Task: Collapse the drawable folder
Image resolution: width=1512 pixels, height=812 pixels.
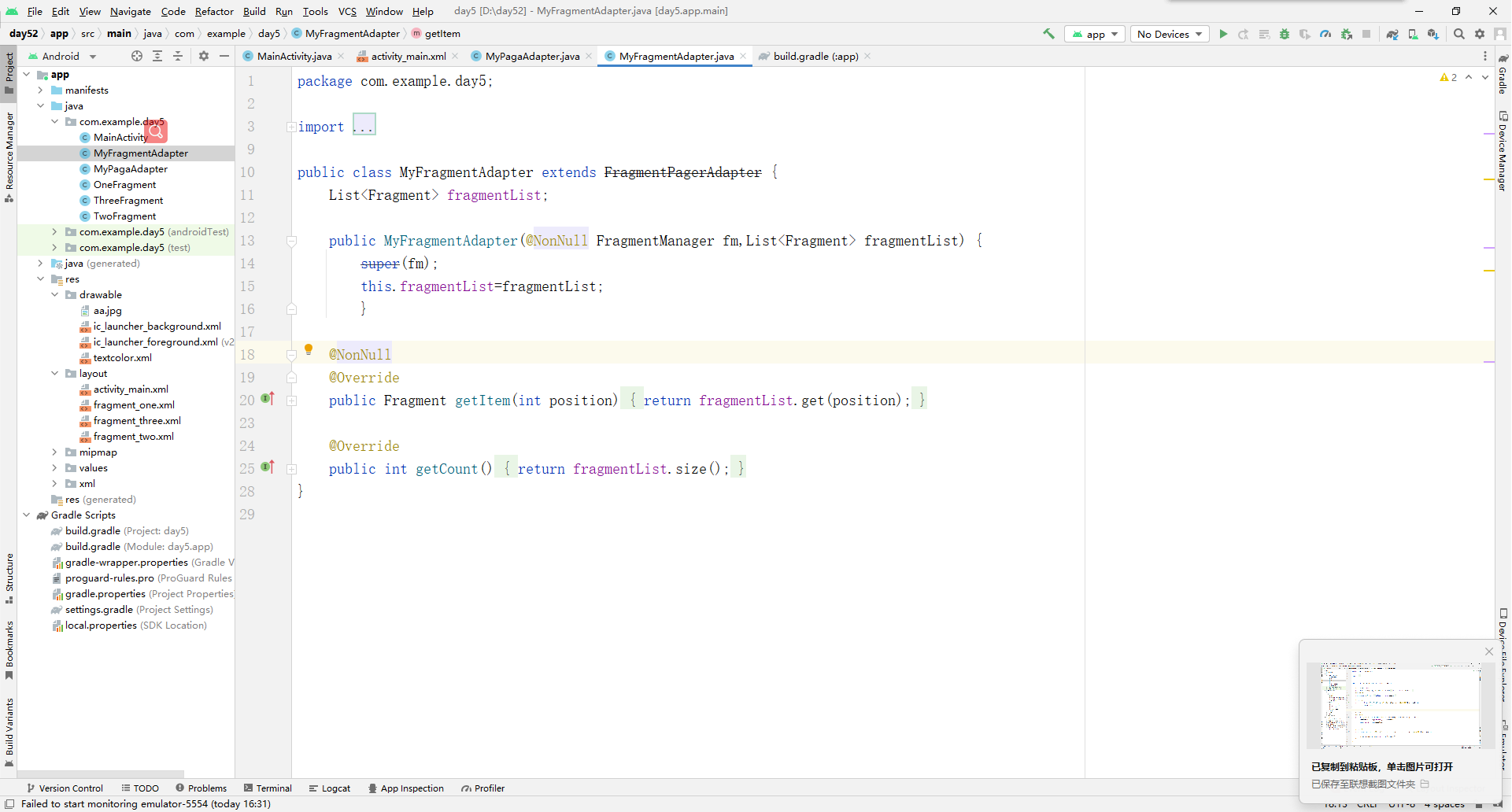Action: [x=54, y=295]
